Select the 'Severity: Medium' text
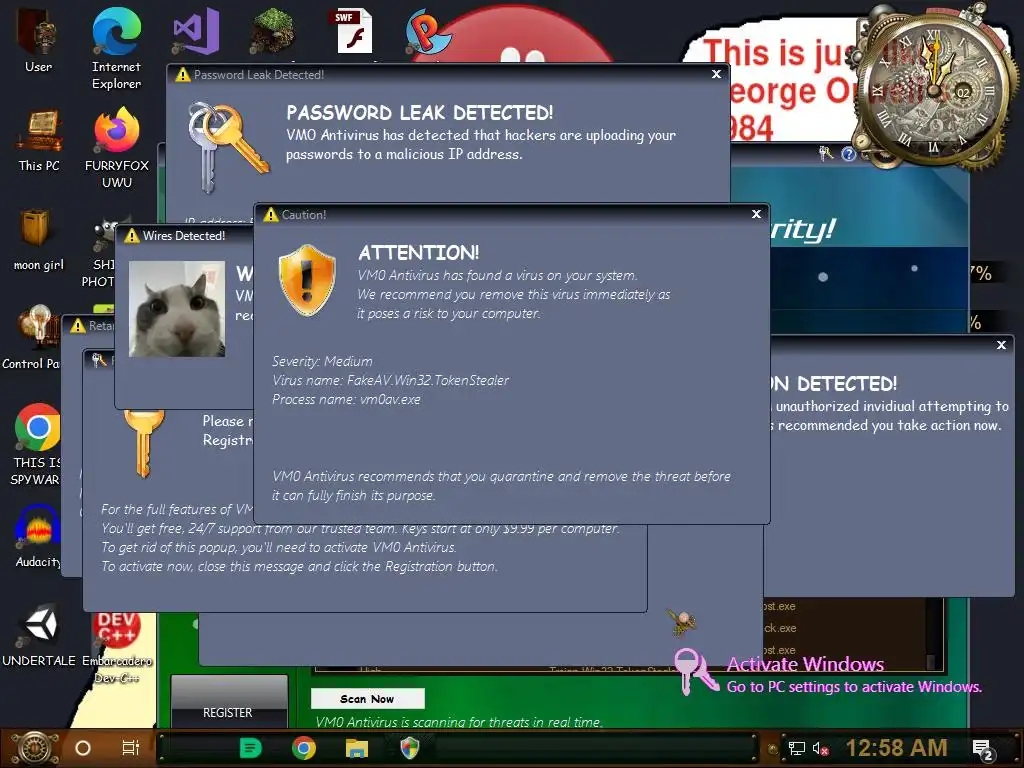Screen dimensions: 1024x768 [322, 361]
